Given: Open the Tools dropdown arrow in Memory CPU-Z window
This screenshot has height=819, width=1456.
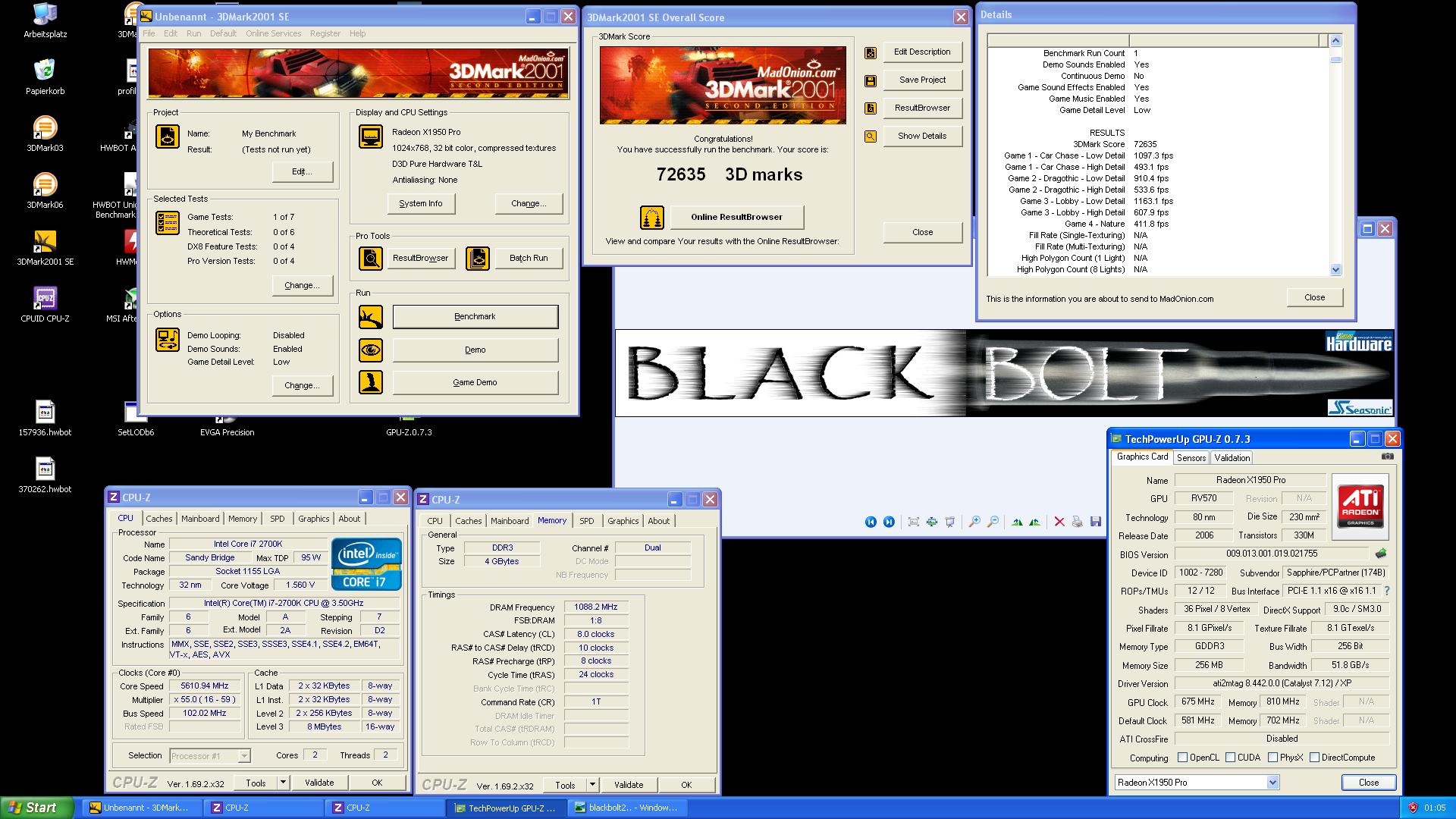Looking at the screenshot, I should (x=592, y=785).
